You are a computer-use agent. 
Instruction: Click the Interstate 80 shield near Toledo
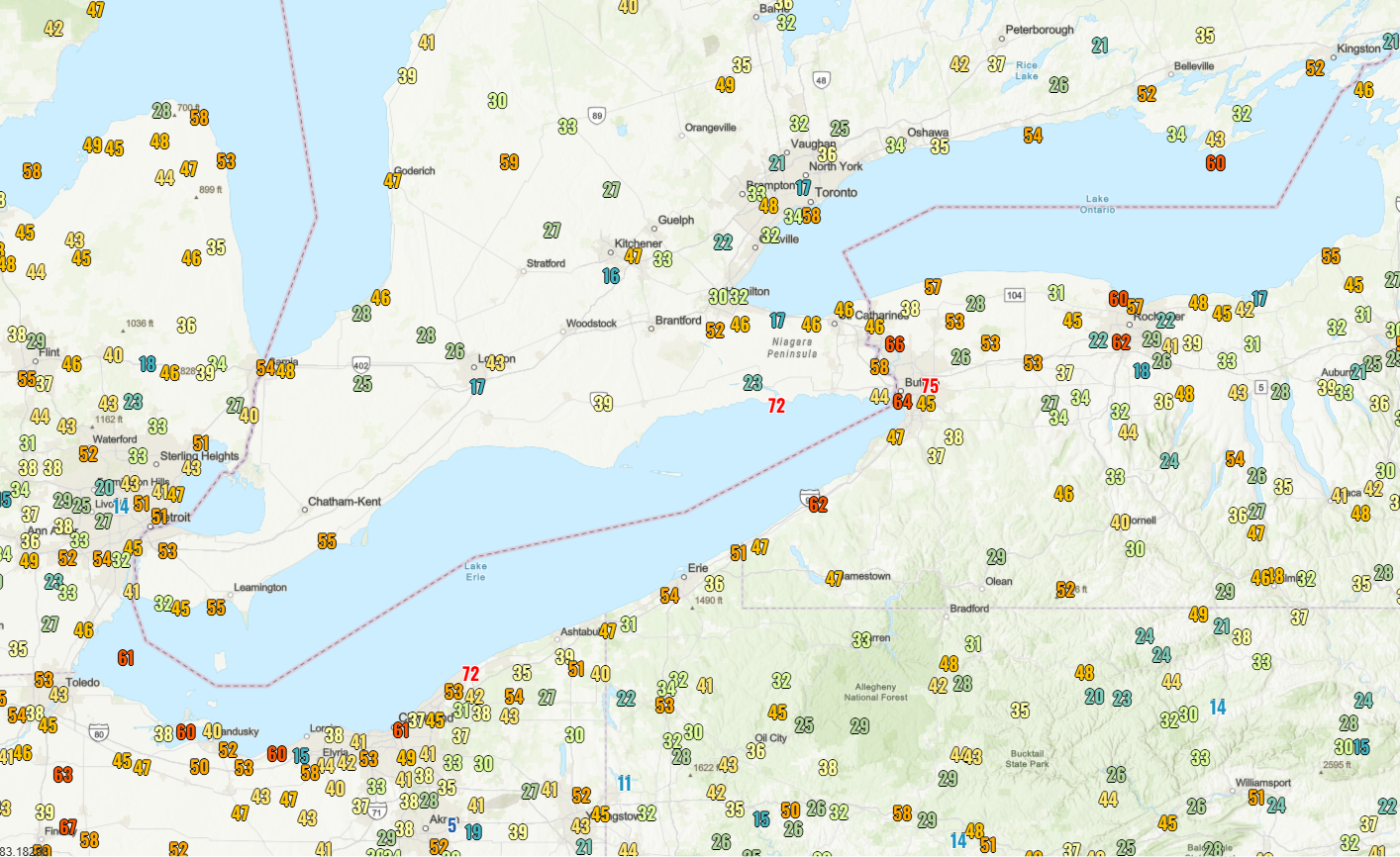tap(98, 733)
